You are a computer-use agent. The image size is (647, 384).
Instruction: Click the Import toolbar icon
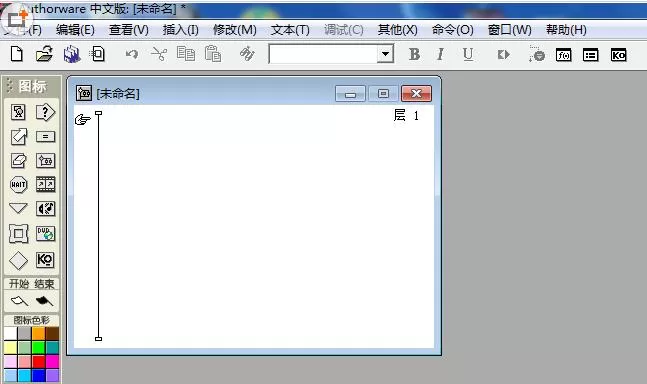98,54
